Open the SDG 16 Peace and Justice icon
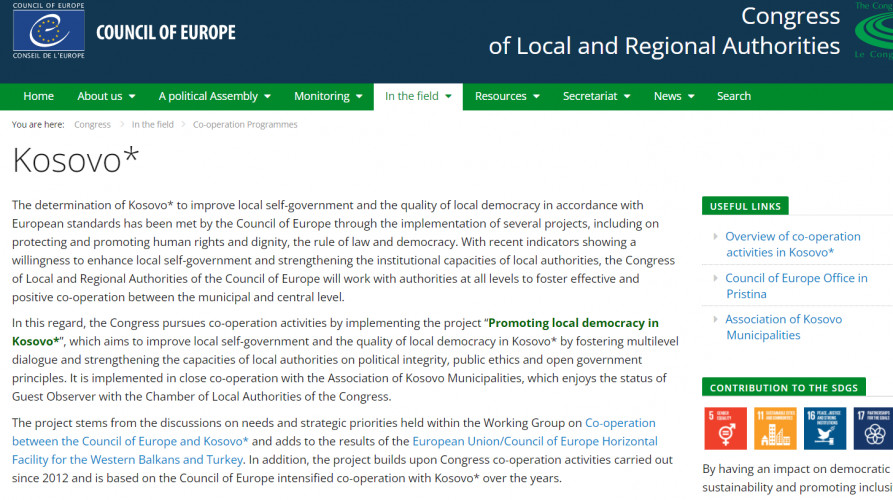 point(825,428)
